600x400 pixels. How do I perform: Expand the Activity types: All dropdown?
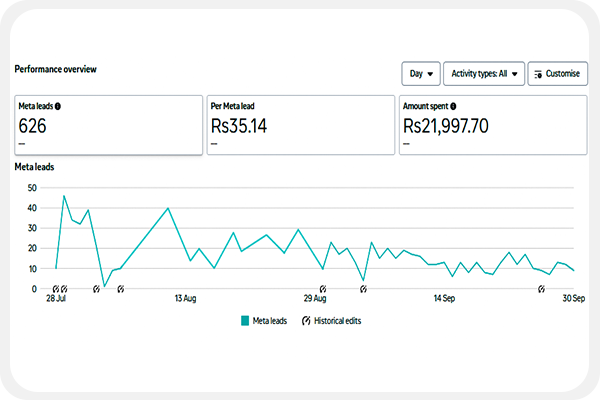coord(483,73)
